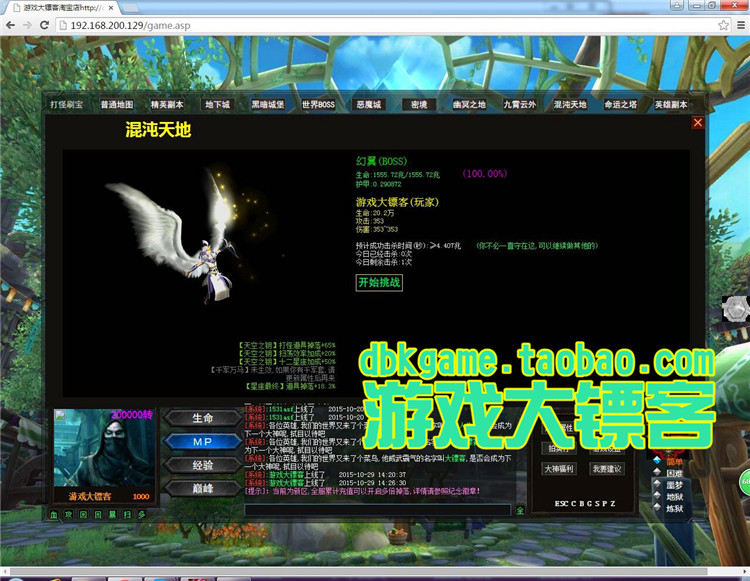The image size is (750, 581).
Task: Click the browser back arrow
Action: (x=10, y=25)
